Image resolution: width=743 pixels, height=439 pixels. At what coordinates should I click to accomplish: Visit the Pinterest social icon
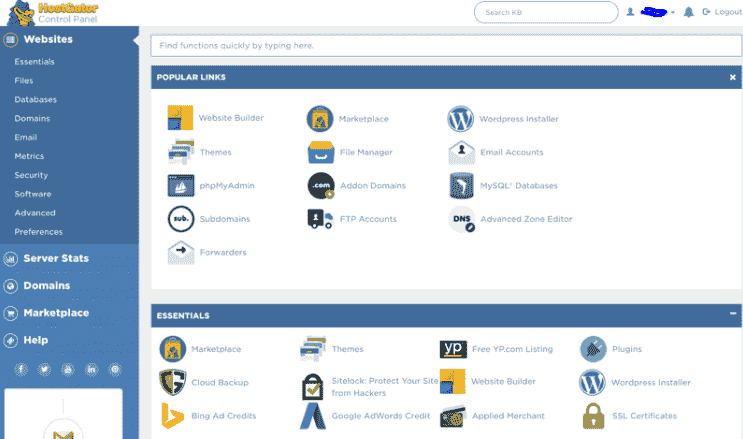click(x=115, y=369)
